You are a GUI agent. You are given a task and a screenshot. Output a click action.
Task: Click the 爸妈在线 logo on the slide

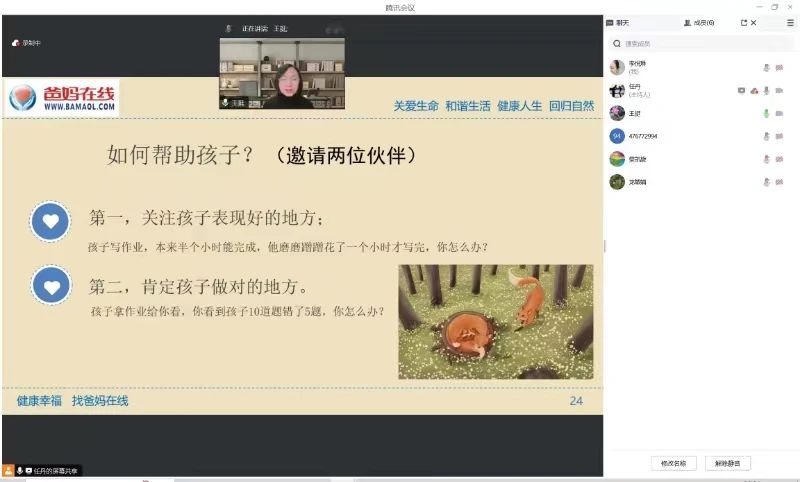(x=62, y=97)
